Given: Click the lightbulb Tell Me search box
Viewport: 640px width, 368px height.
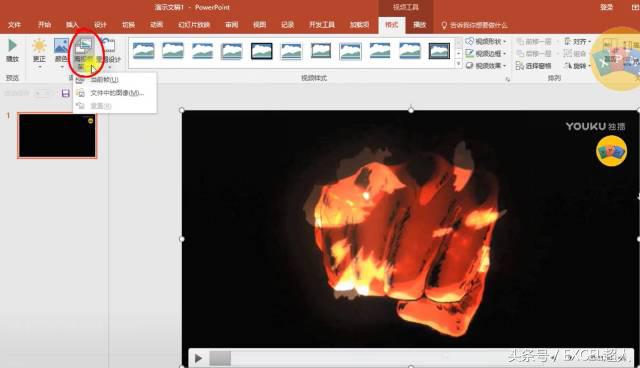Looking at the screenshot, I should click(474, 25).
